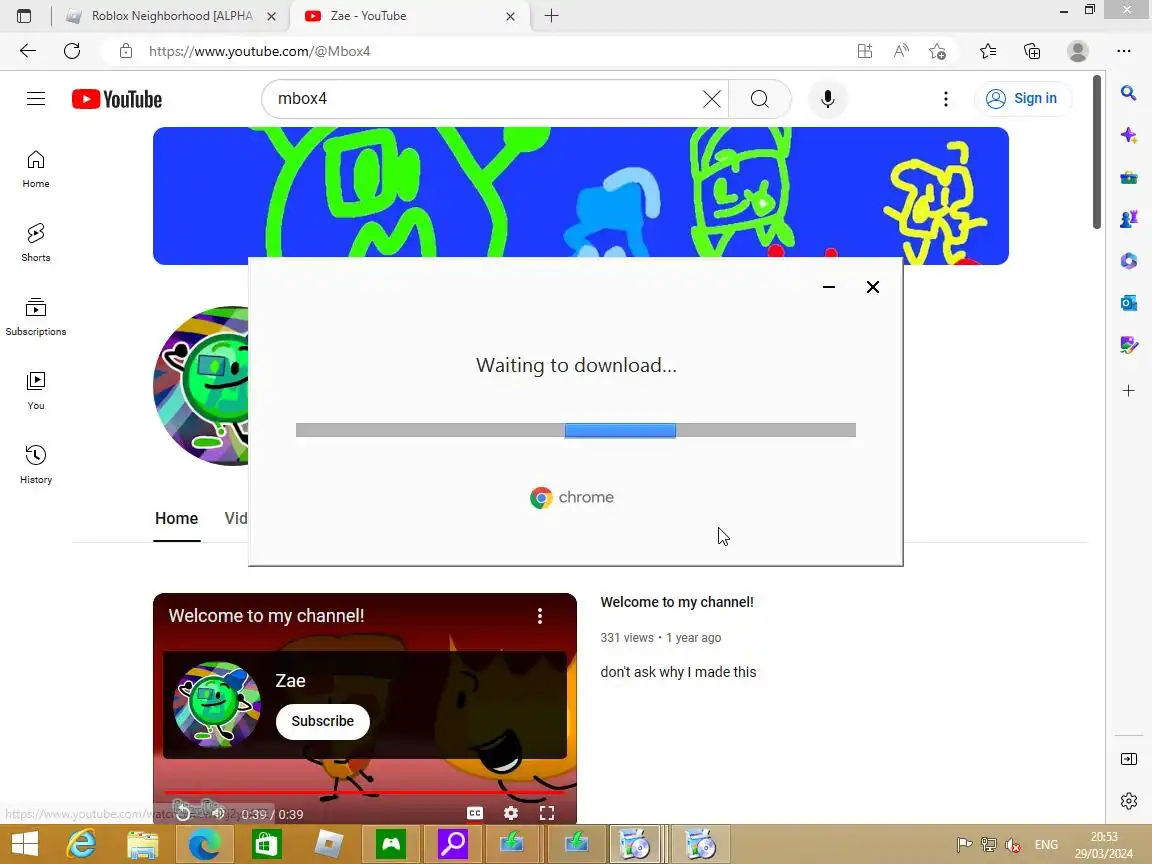Open Edge tab actions menu
This screenshot has height=864, width=1152.
pos(24,15)
